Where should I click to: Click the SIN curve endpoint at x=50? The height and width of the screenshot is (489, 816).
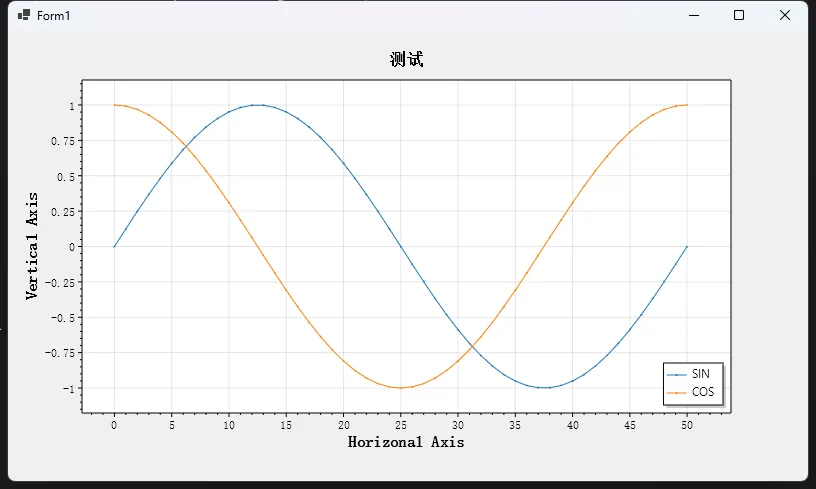pyautogui.click(x=687, y=247)
